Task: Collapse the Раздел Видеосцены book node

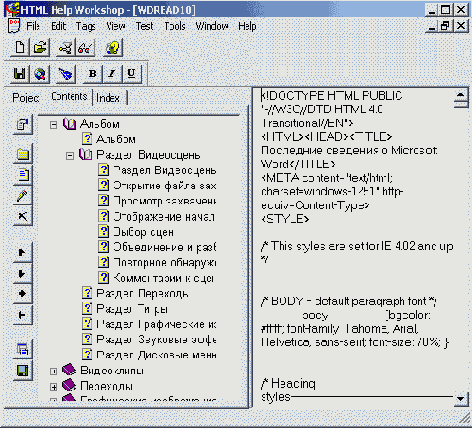Action: (70, 156)
